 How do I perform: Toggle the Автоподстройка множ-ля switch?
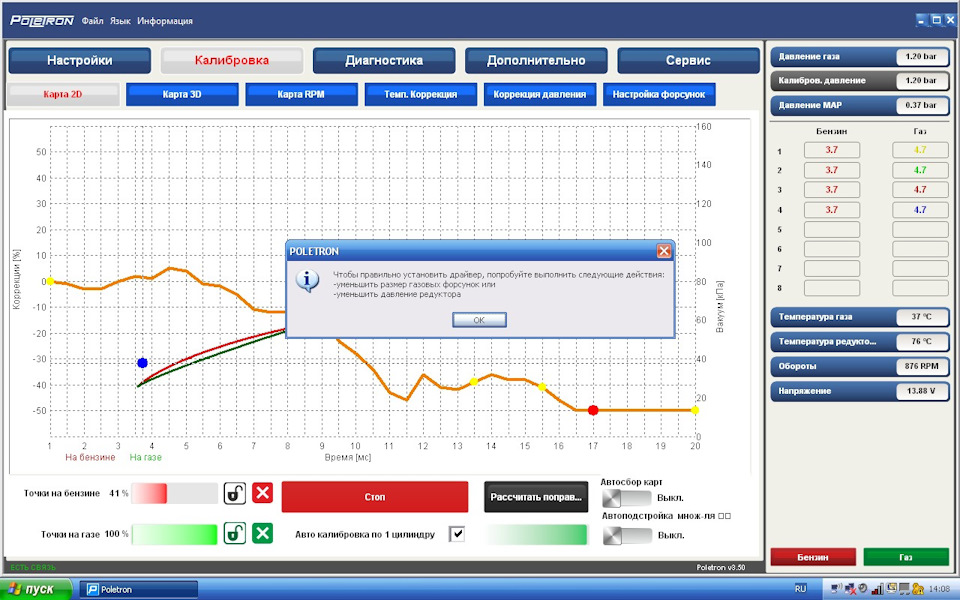pyautogui.click(x=626, y=535)
